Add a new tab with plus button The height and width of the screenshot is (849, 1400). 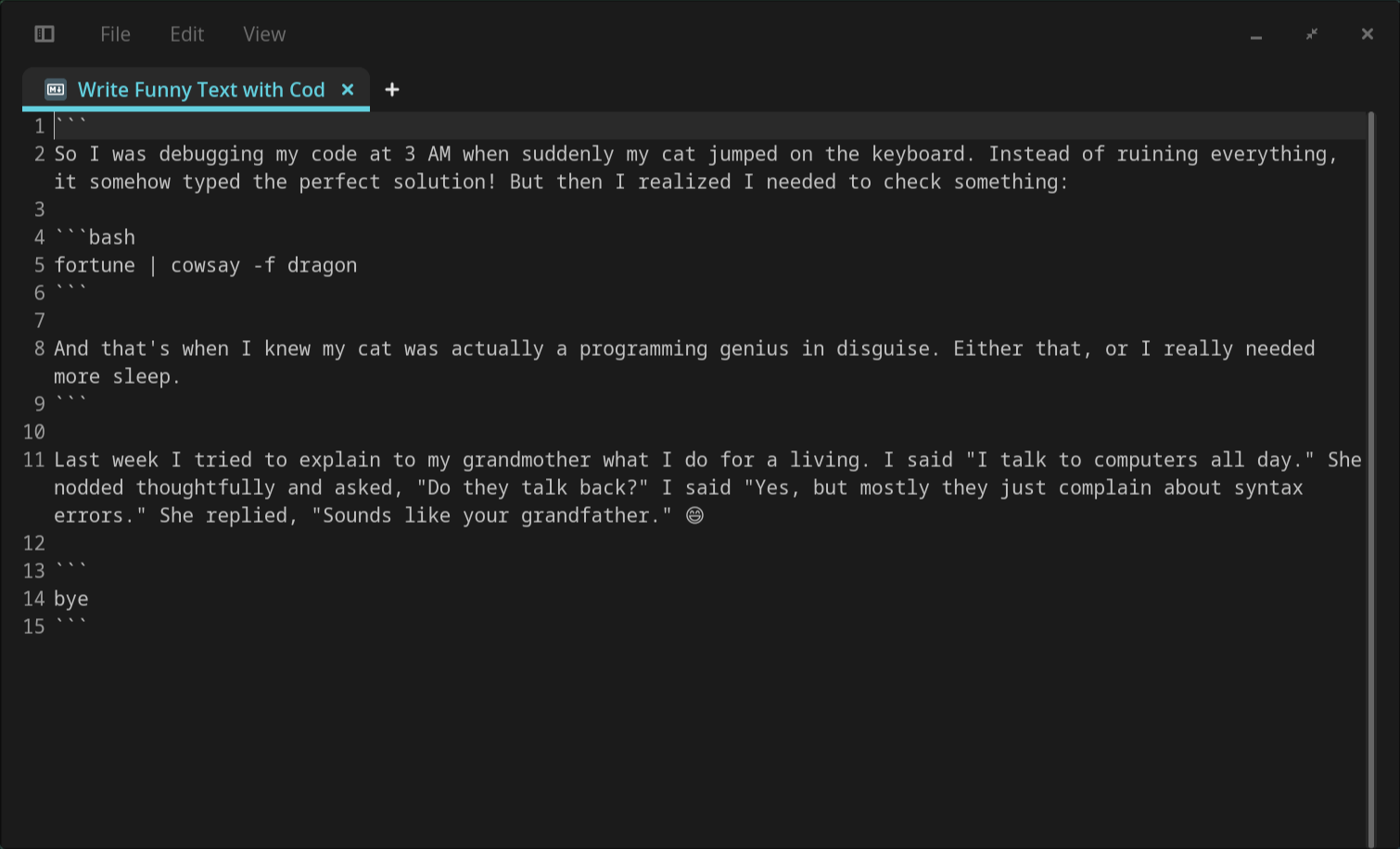(x=392, y=90)
